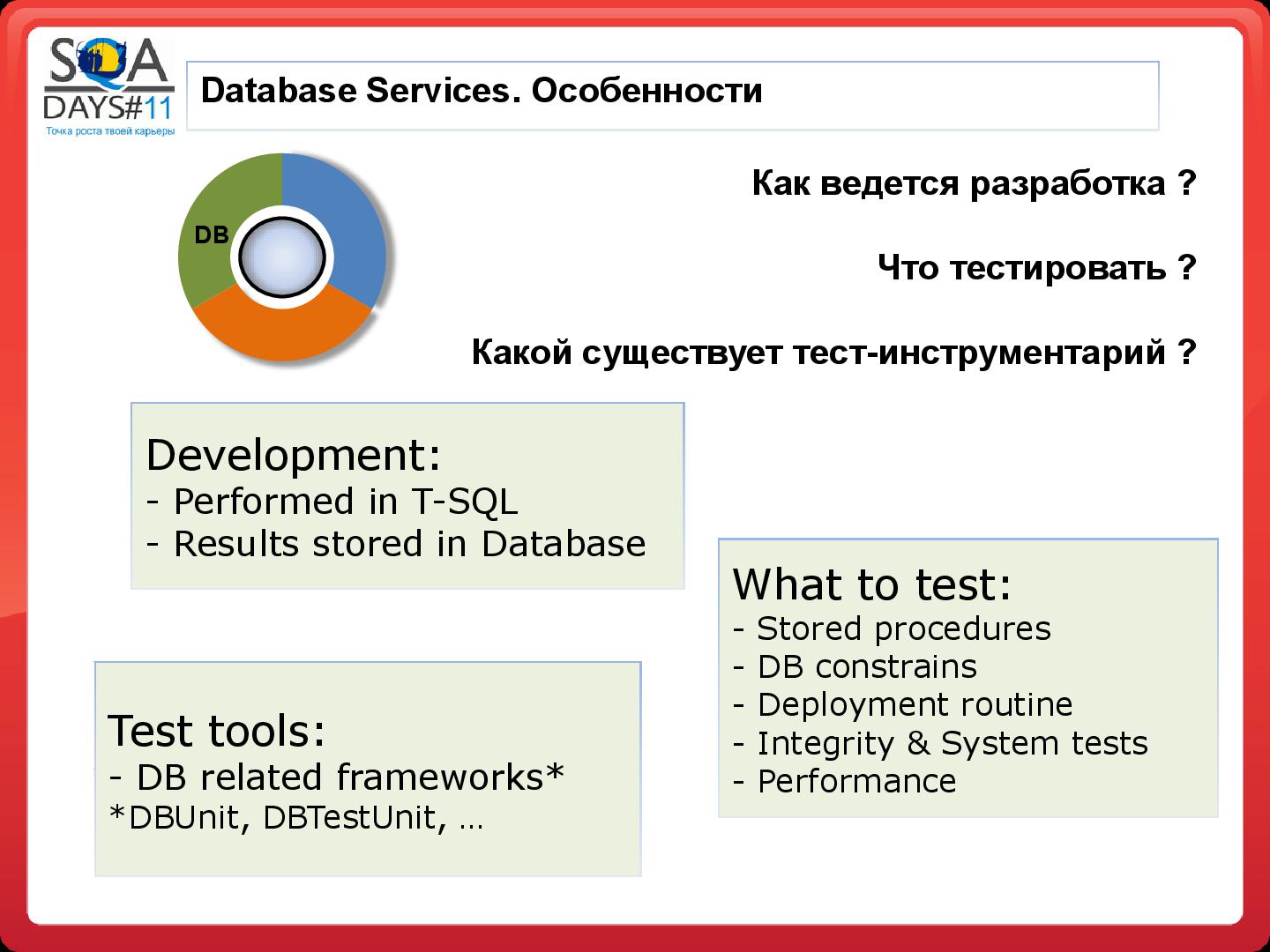Click the question 'Что тестировать ?'
1270x952 pixels.
click(1037, 267)
